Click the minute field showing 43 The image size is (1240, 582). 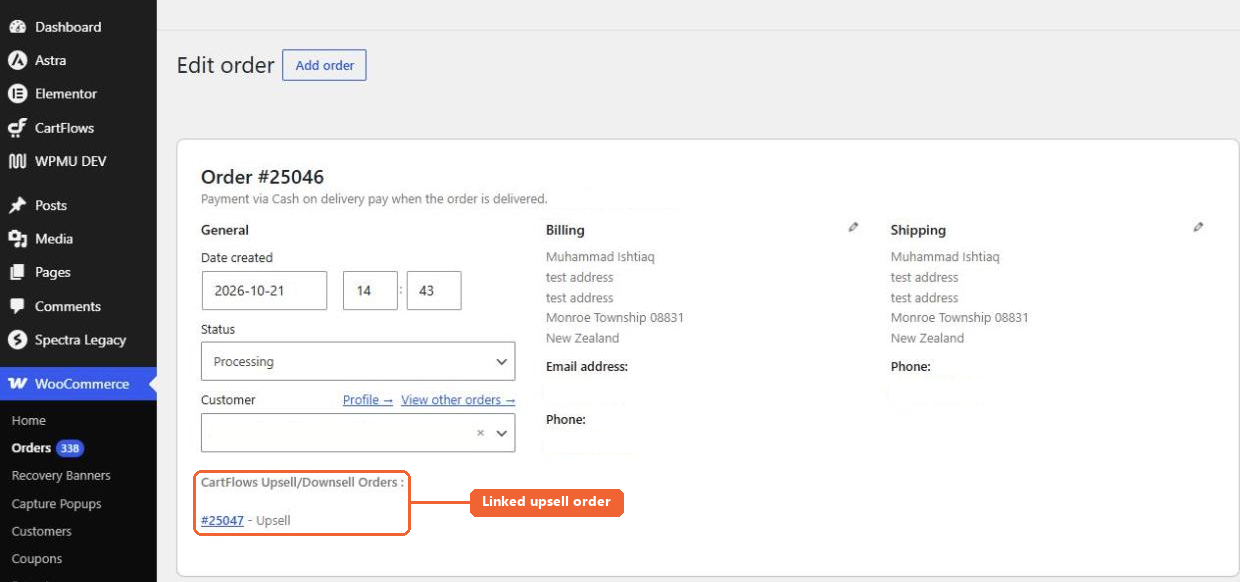[x=434, y=290]
